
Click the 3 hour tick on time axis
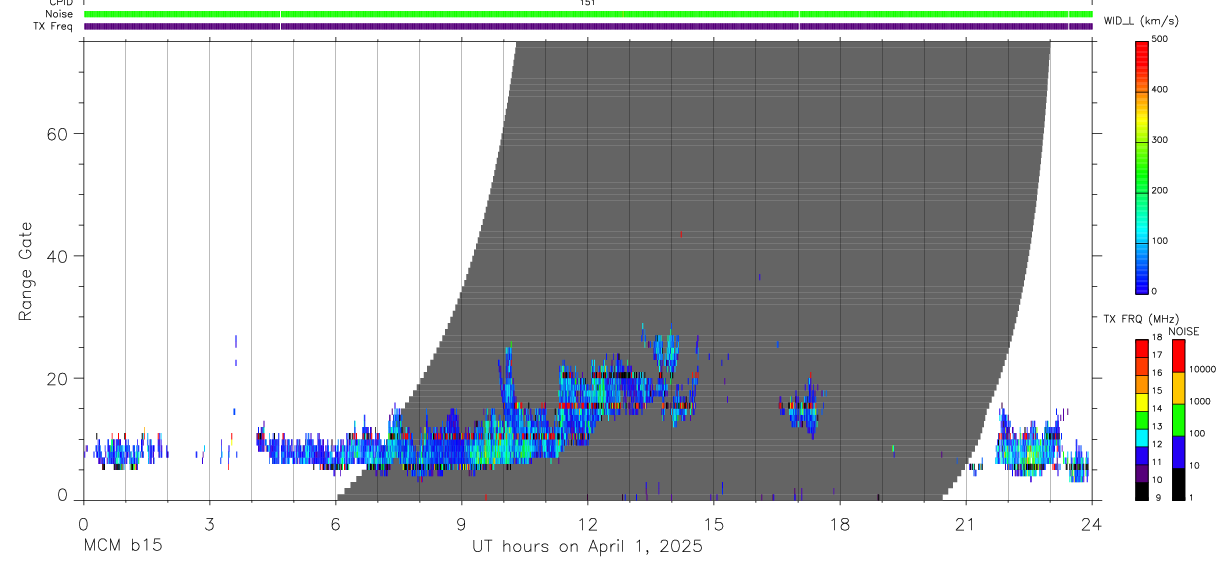coord(209,523)
